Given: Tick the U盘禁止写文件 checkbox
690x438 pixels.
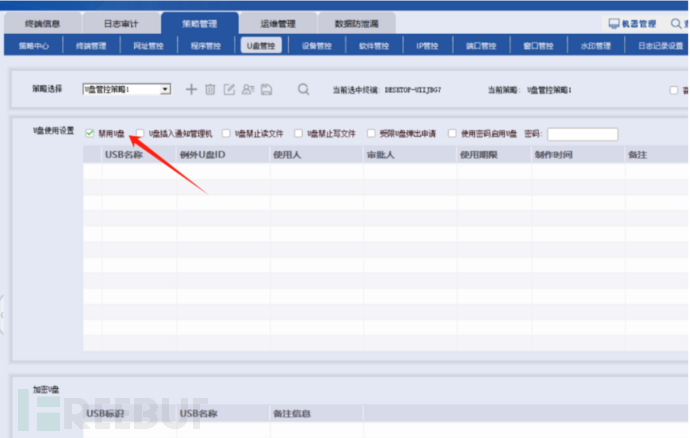Looking at the screenshot, I should pos(298,133).
